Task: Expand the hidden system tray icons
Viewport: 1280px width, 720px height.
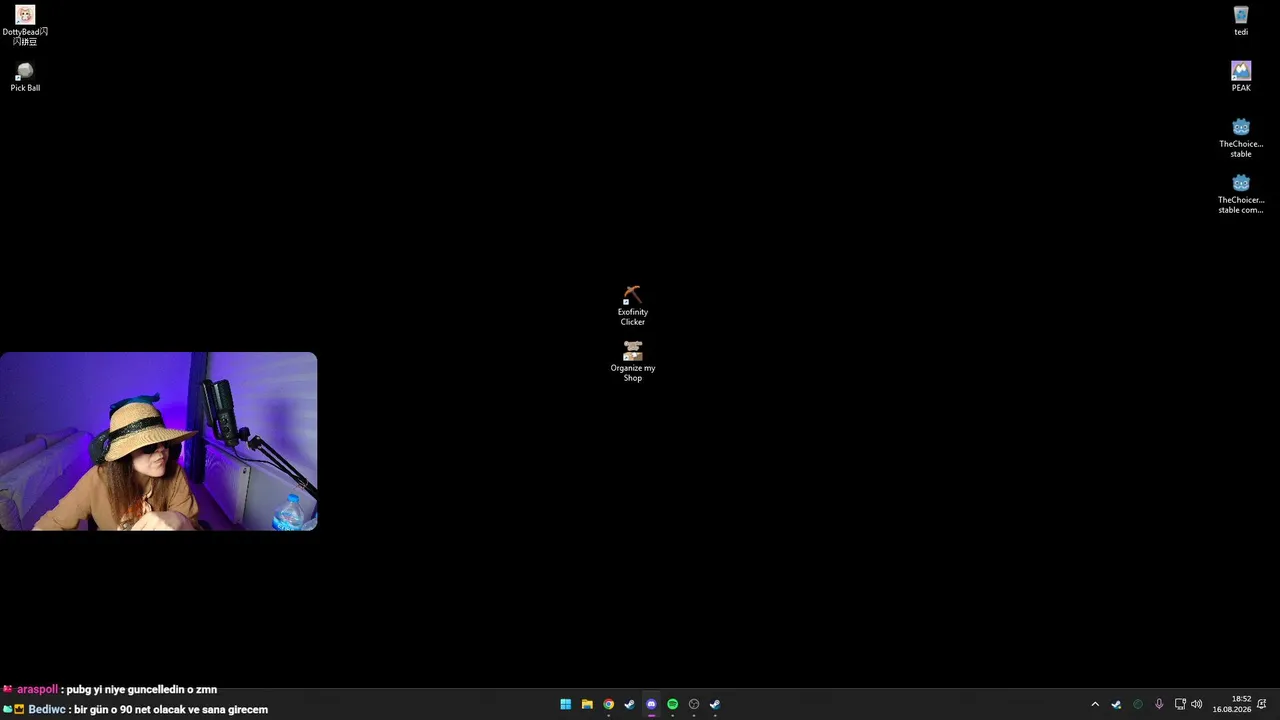Action: coord(1095,704)
